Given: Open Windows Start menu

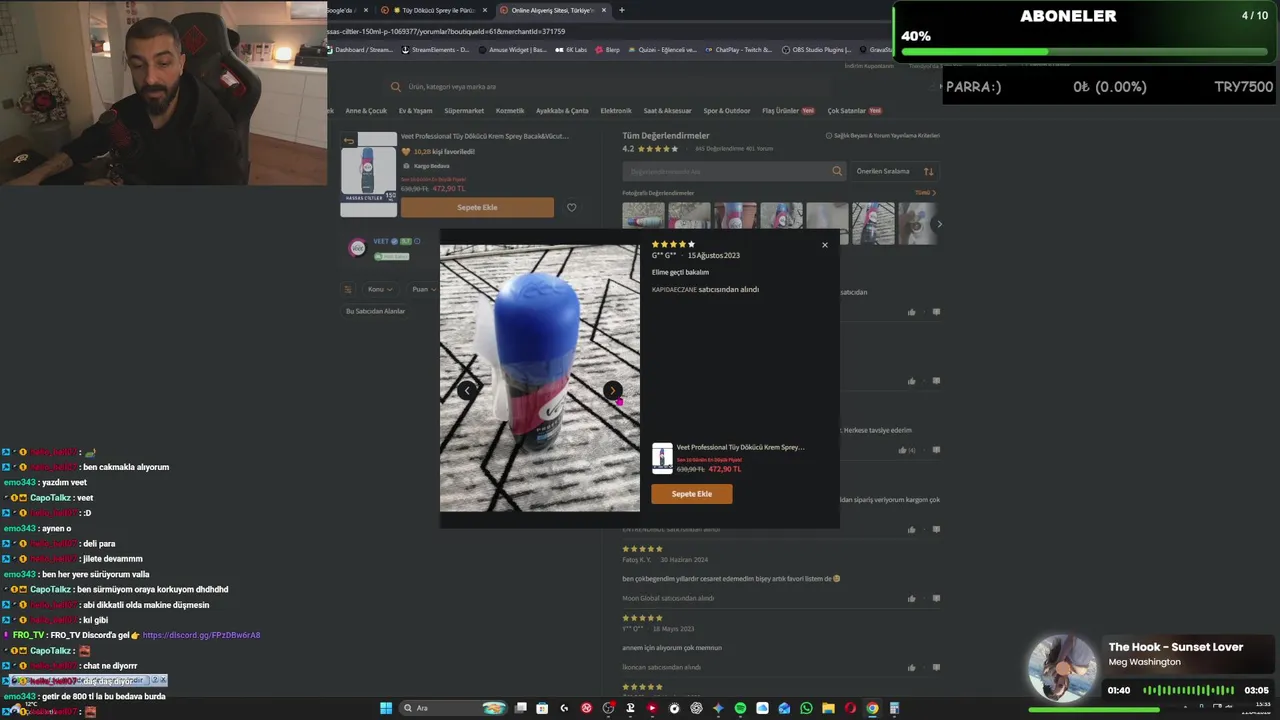Looking at the screenshot, I should click(x=386, y=708).
